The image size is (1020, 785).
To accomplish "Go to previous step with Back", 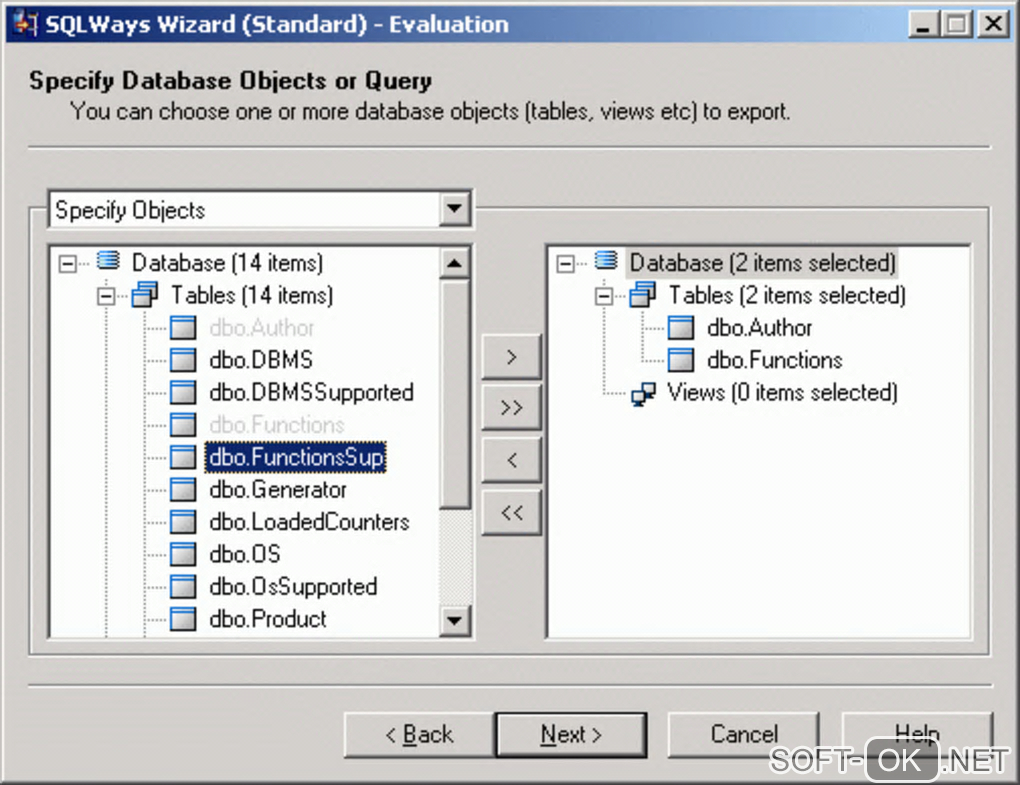I will [420, 734].
